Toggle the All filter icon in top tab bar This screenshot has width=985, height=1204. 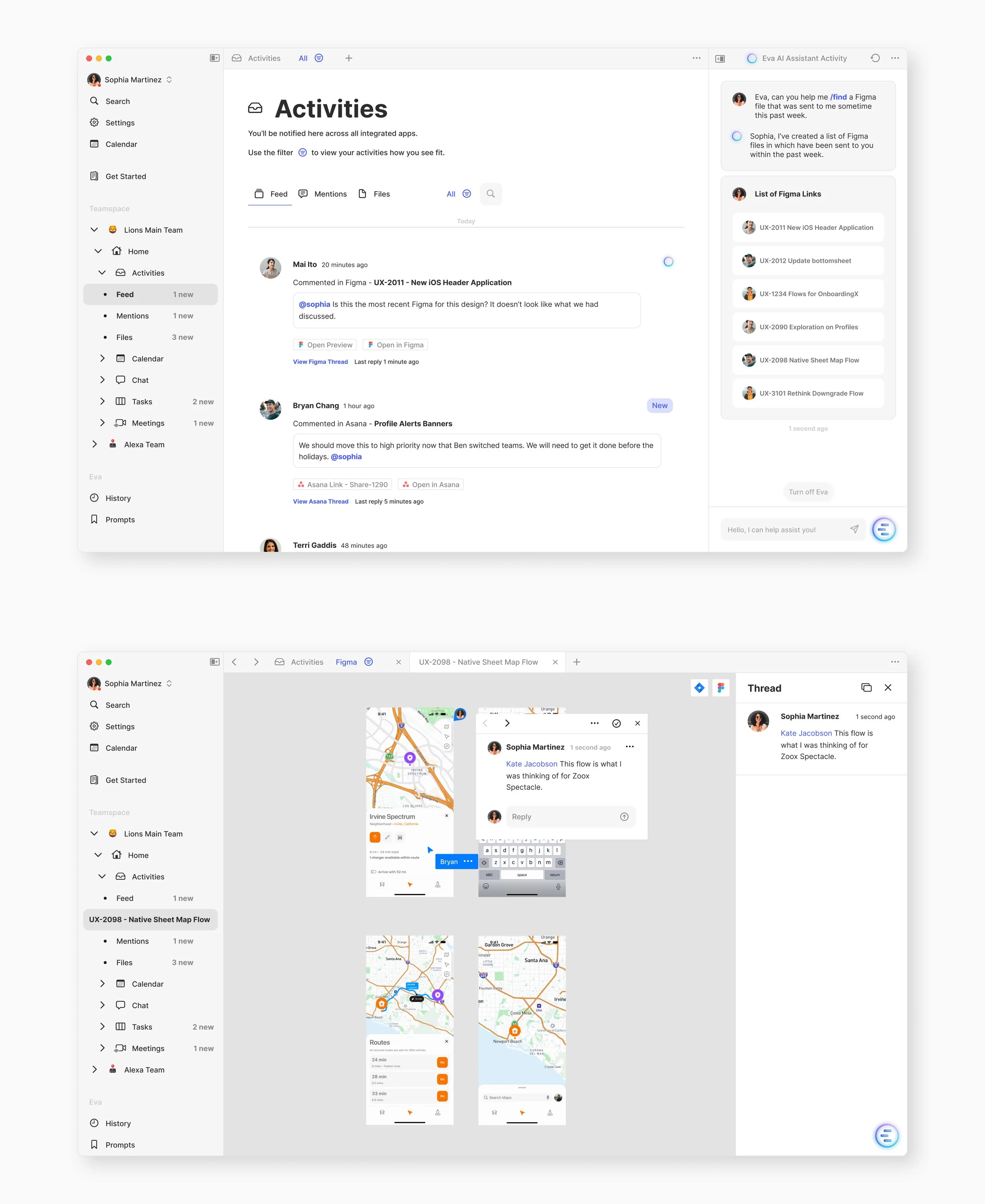(x=319, y=58)
